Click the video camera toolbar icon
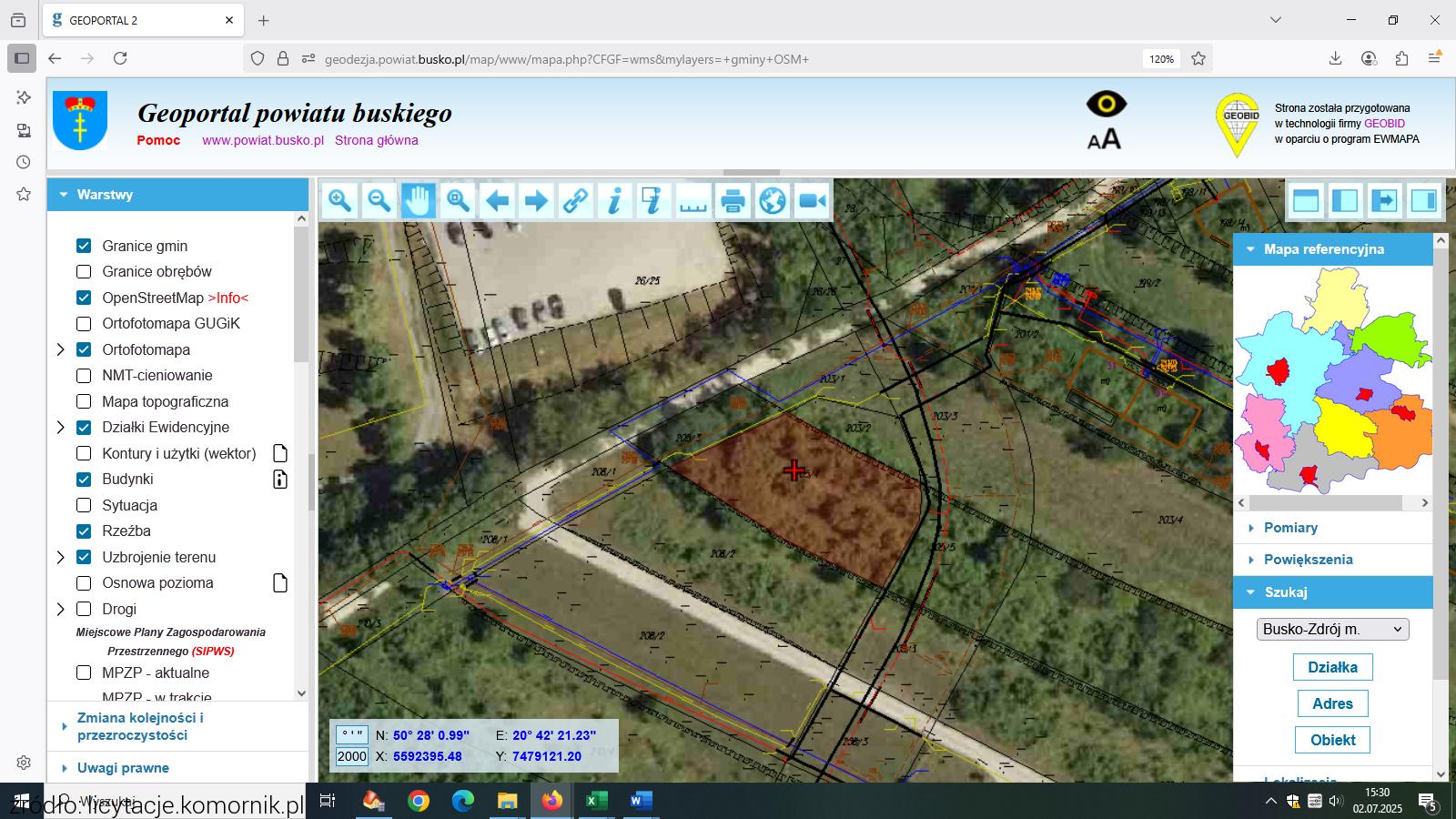Viewport: 1456px width, 819px height. pos(812,200)
